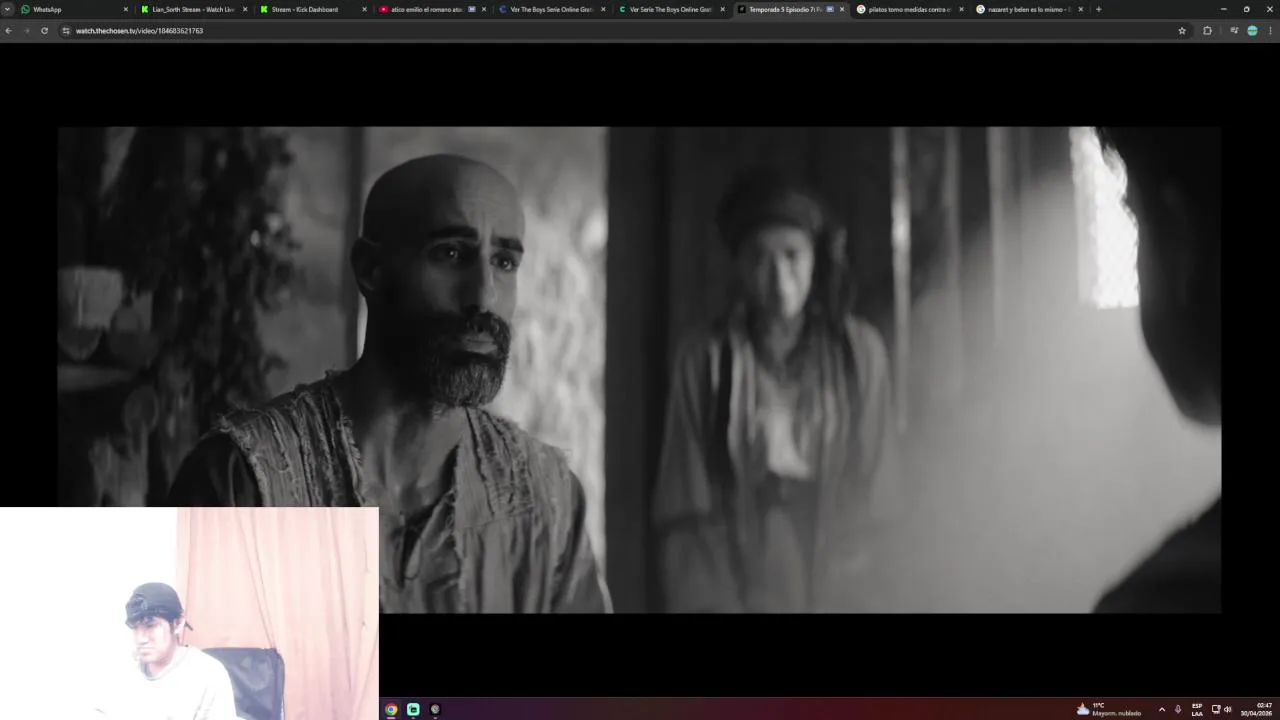This screenshot has height=720, width=1280.
Task: Click the microphone icon in system tray
Action: (x=1178, y=709)
